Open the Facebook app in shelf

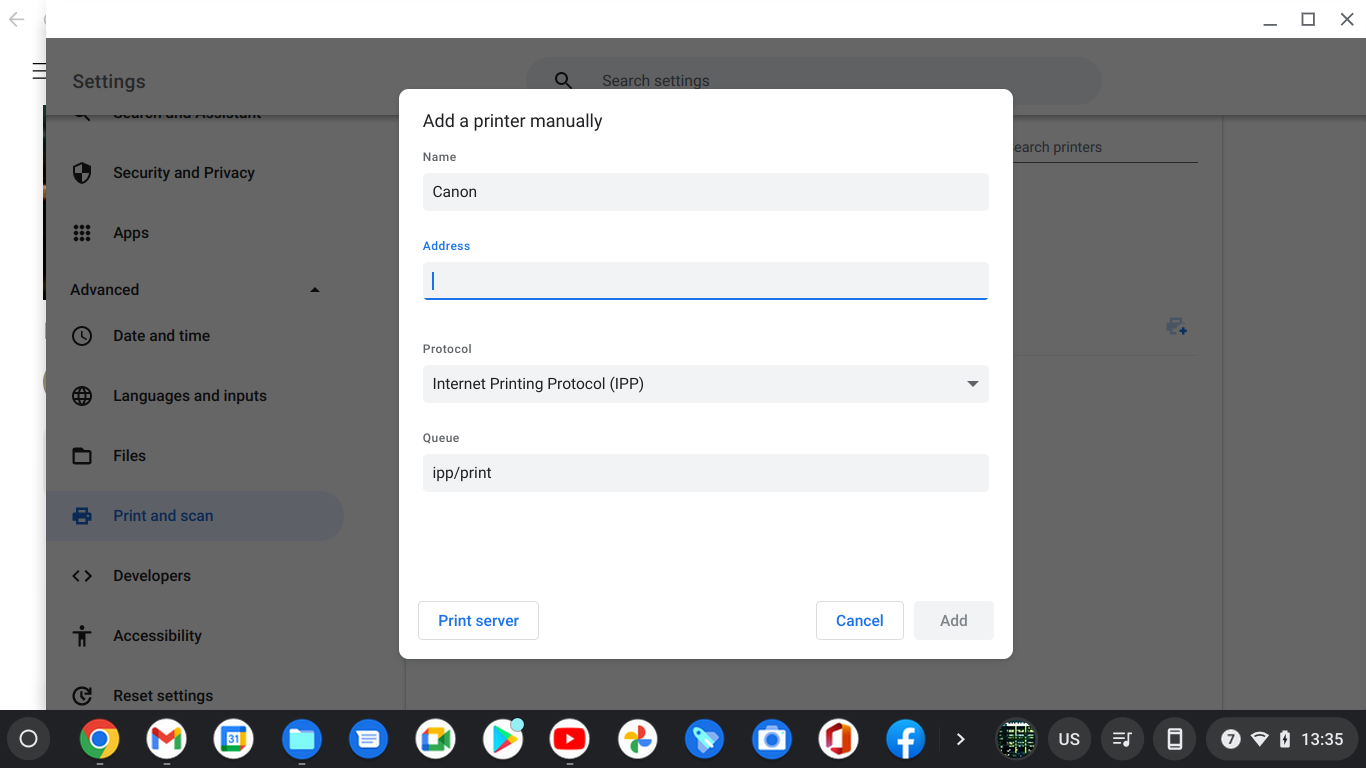pyautogui.click(x=905, y=739)
